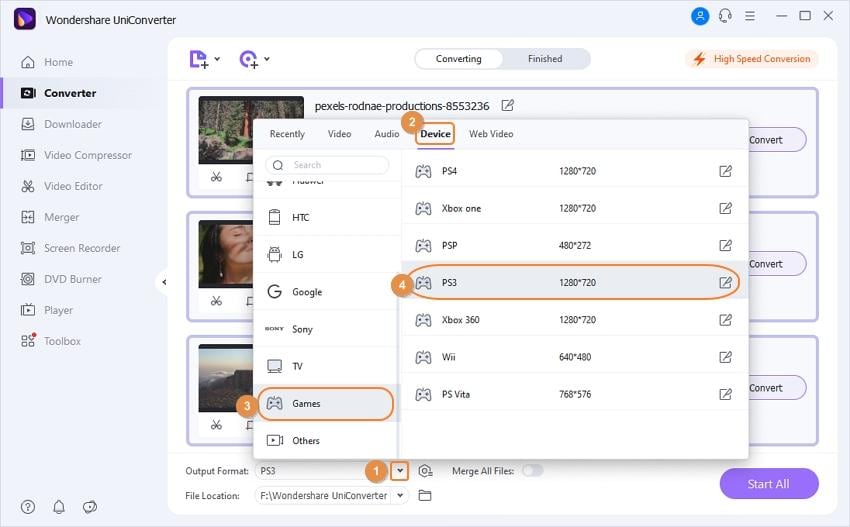Viewport: 850px width, 527px height.
Task: Click the format Search field
Action: pyautogui.click(x=327, y=165)
